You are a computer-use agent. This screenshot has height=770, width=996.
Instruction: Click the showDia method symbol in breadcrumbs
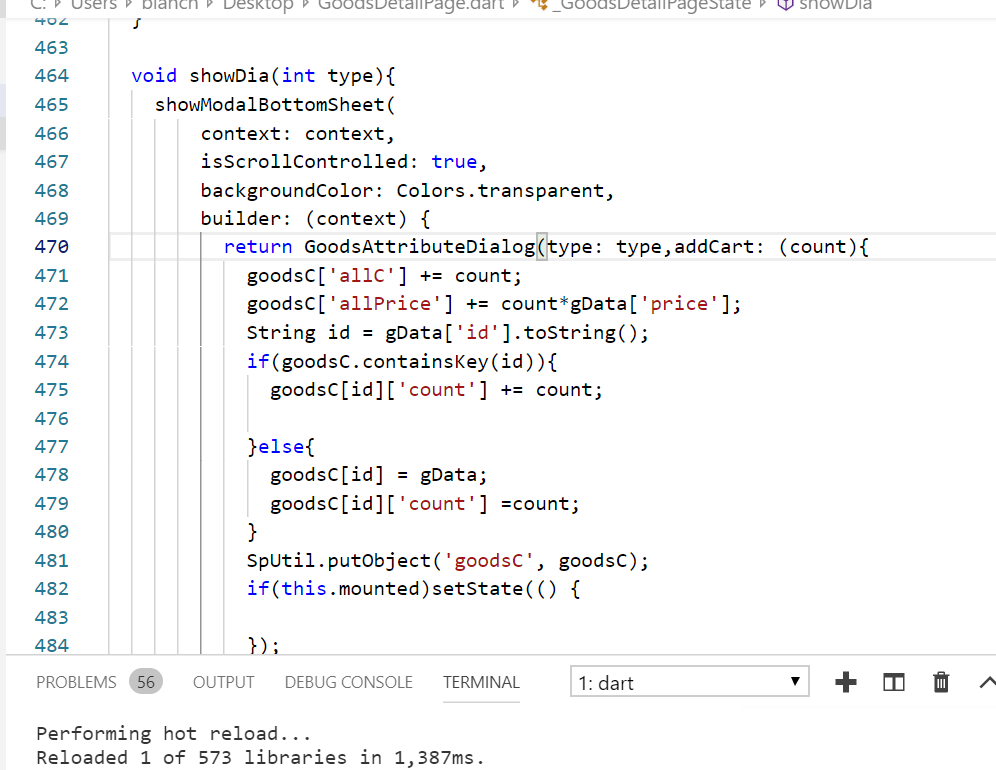pos(825,6)
